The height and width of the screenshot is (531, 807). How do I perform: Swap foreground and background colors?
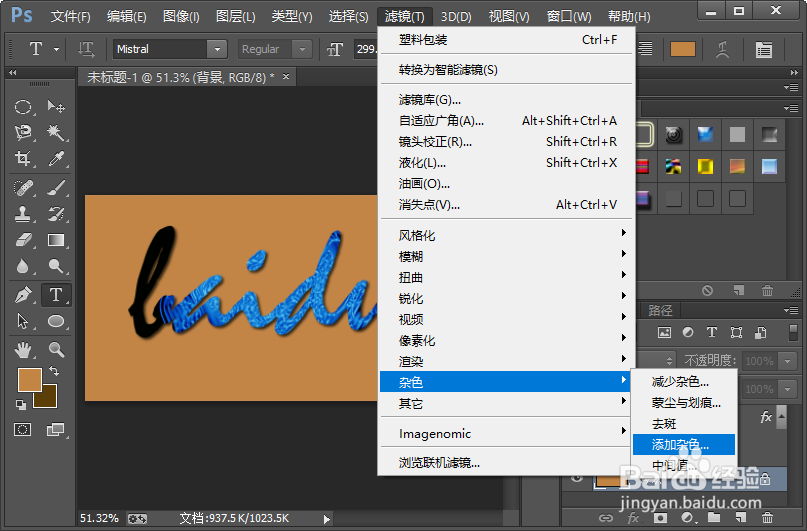point(54,370)
